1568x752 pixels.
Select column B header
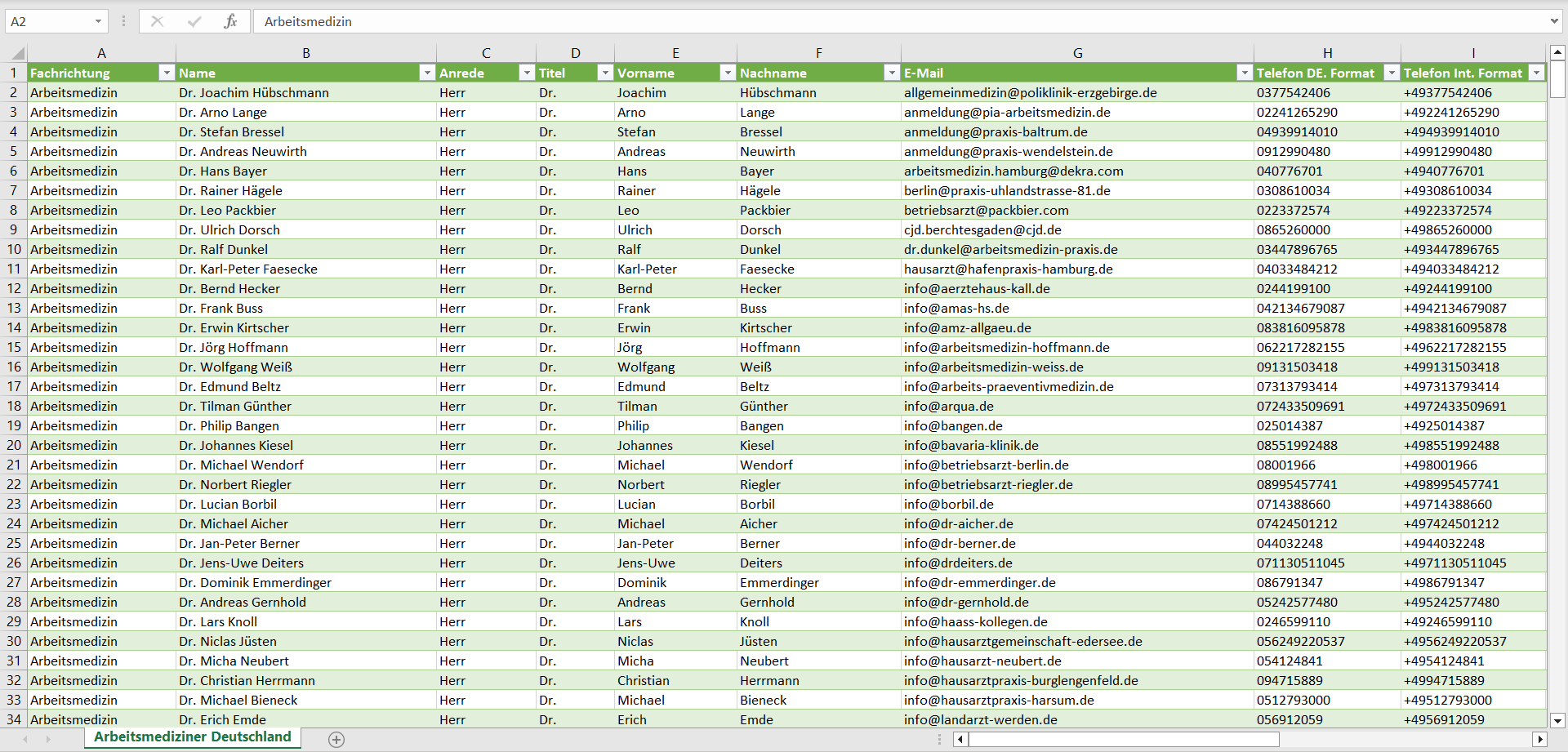[306, 53]
